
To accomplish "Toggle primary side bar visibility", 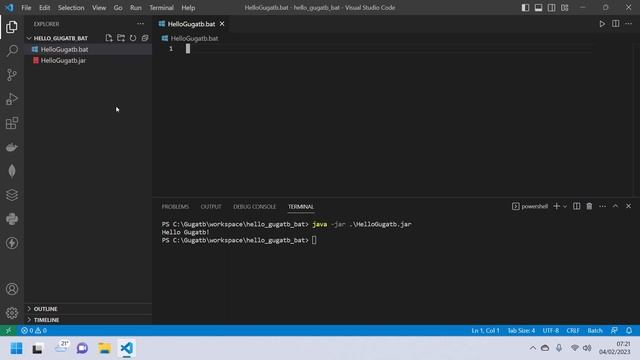I will pyautogui.click(x=525, y=8).
